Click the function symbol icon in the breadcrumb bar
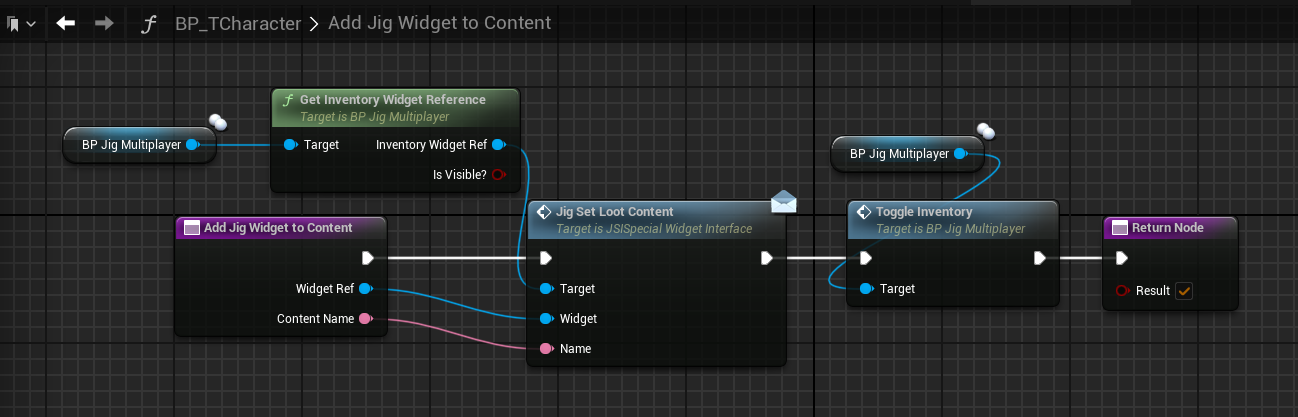The height and width of the screenshot is (417, 1298). (148, 22)
